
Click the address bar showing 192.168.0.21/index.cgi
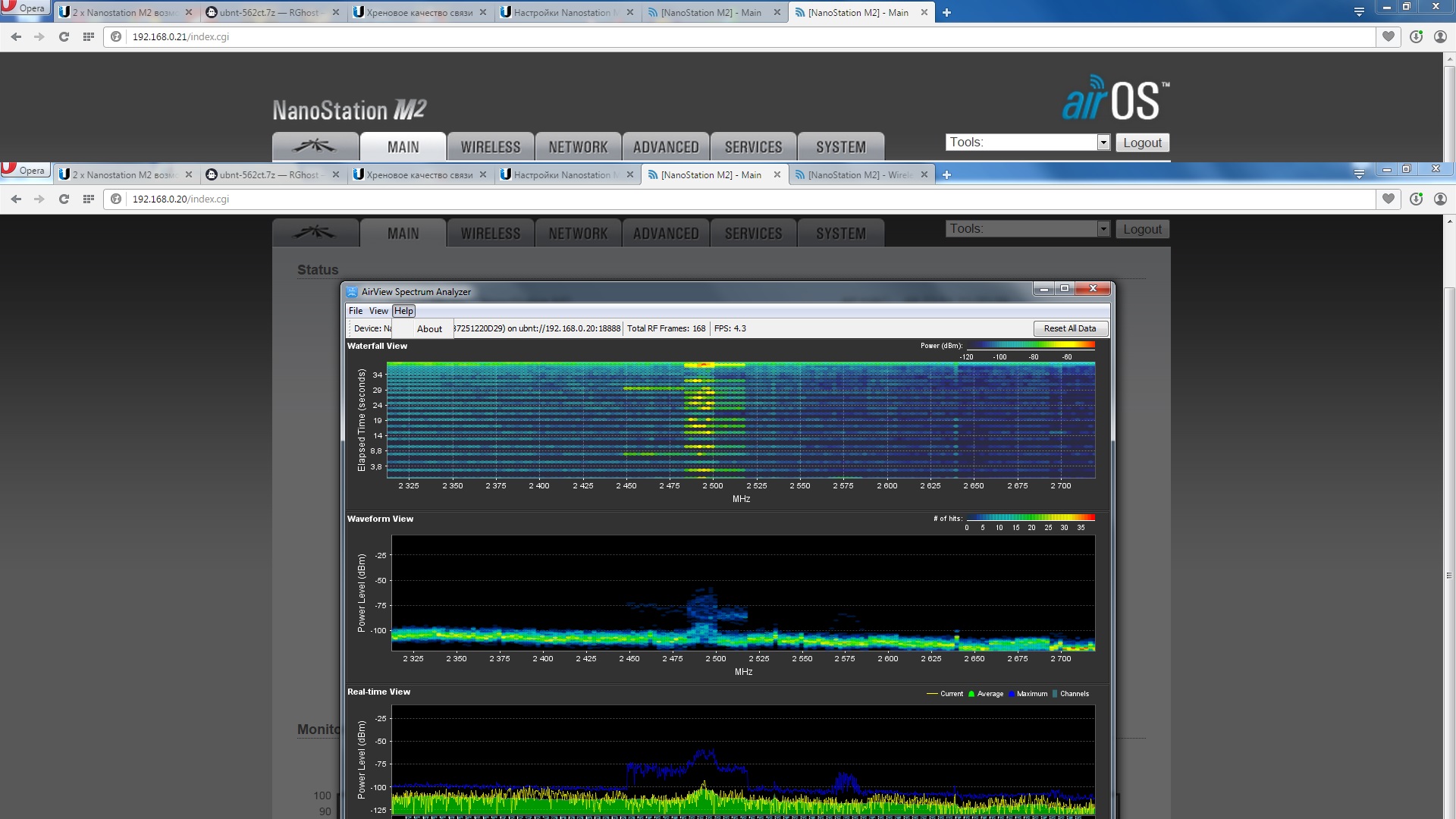tap(739, 36)
